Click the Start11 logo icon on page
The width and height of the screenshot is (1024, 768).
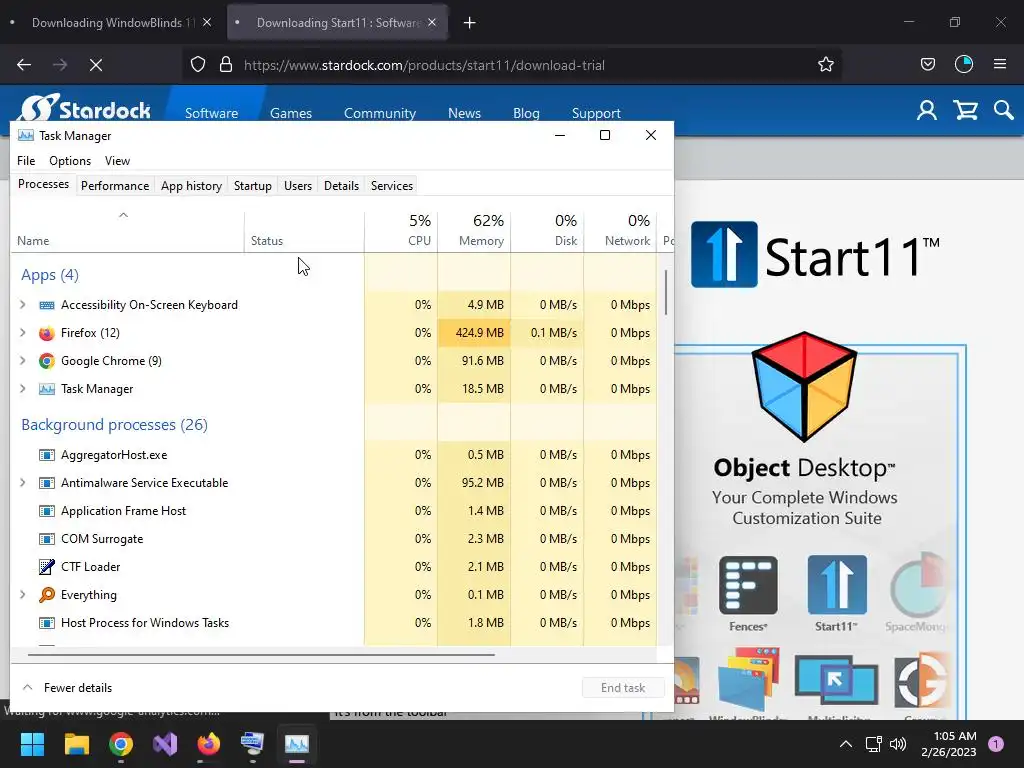click(724, 254)
